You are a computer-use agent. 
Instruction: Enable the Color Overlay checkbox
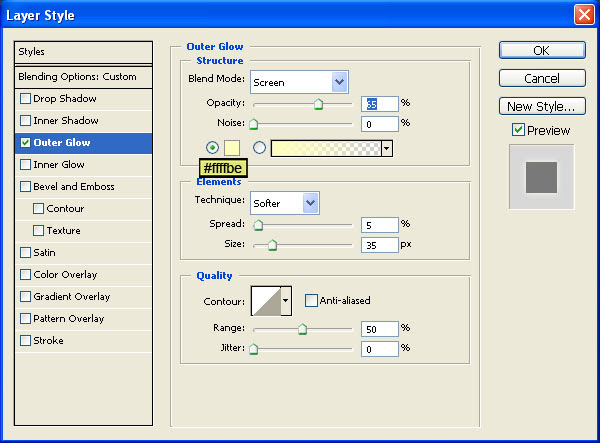pos(25,275)
